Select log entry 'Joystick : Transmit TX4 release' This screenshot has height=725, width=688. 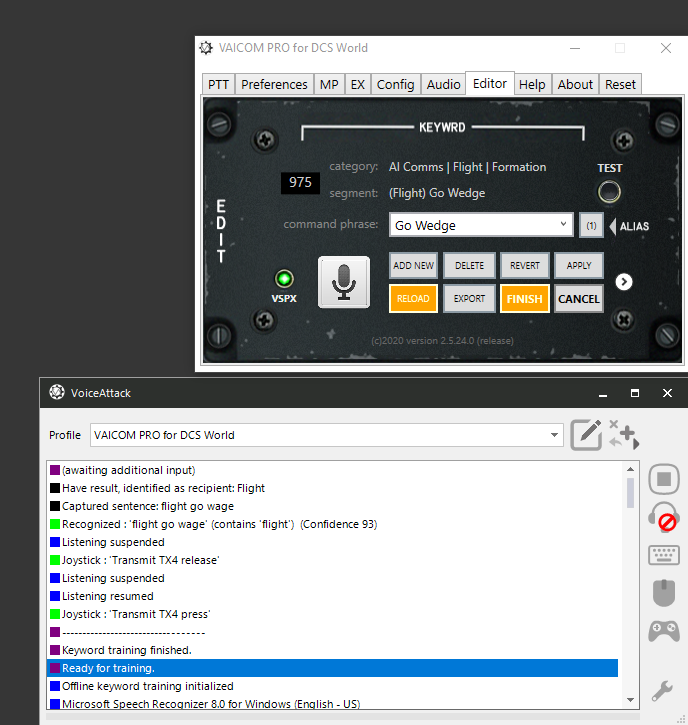(332, 560)
